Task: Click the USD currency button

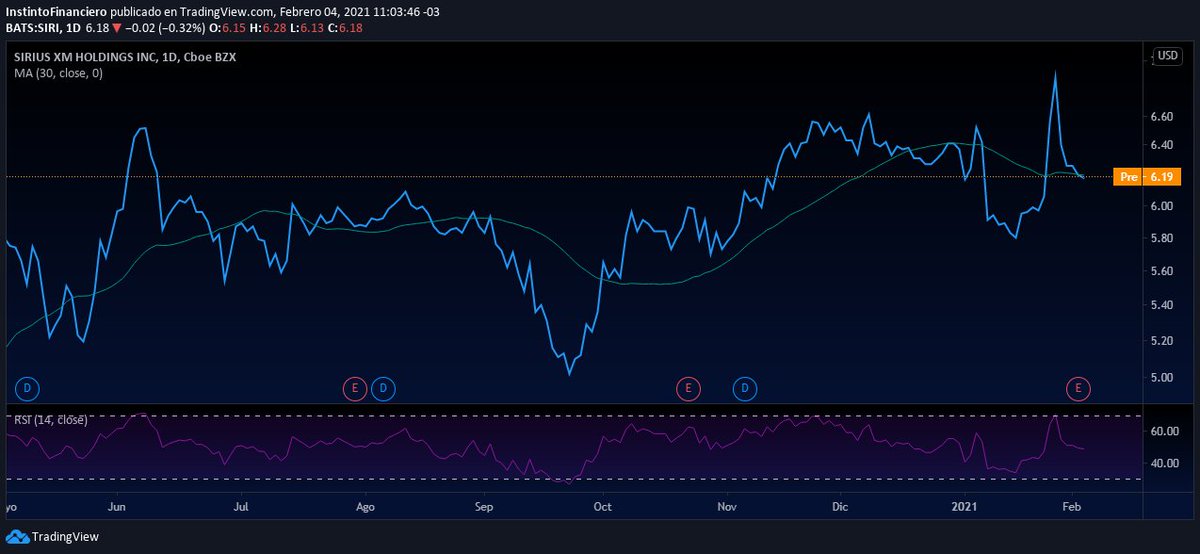Action: [x=1167, y=55]
